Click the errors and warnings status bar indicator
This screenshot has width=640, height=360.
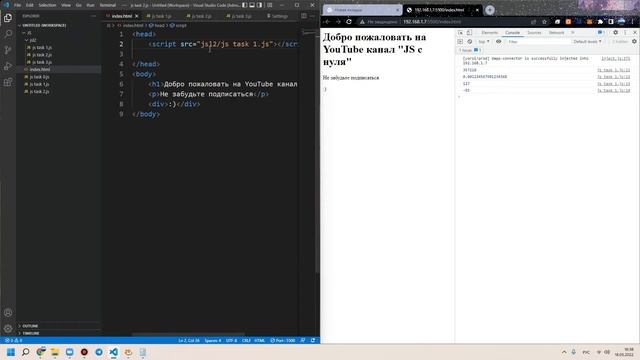pos(14,340)
